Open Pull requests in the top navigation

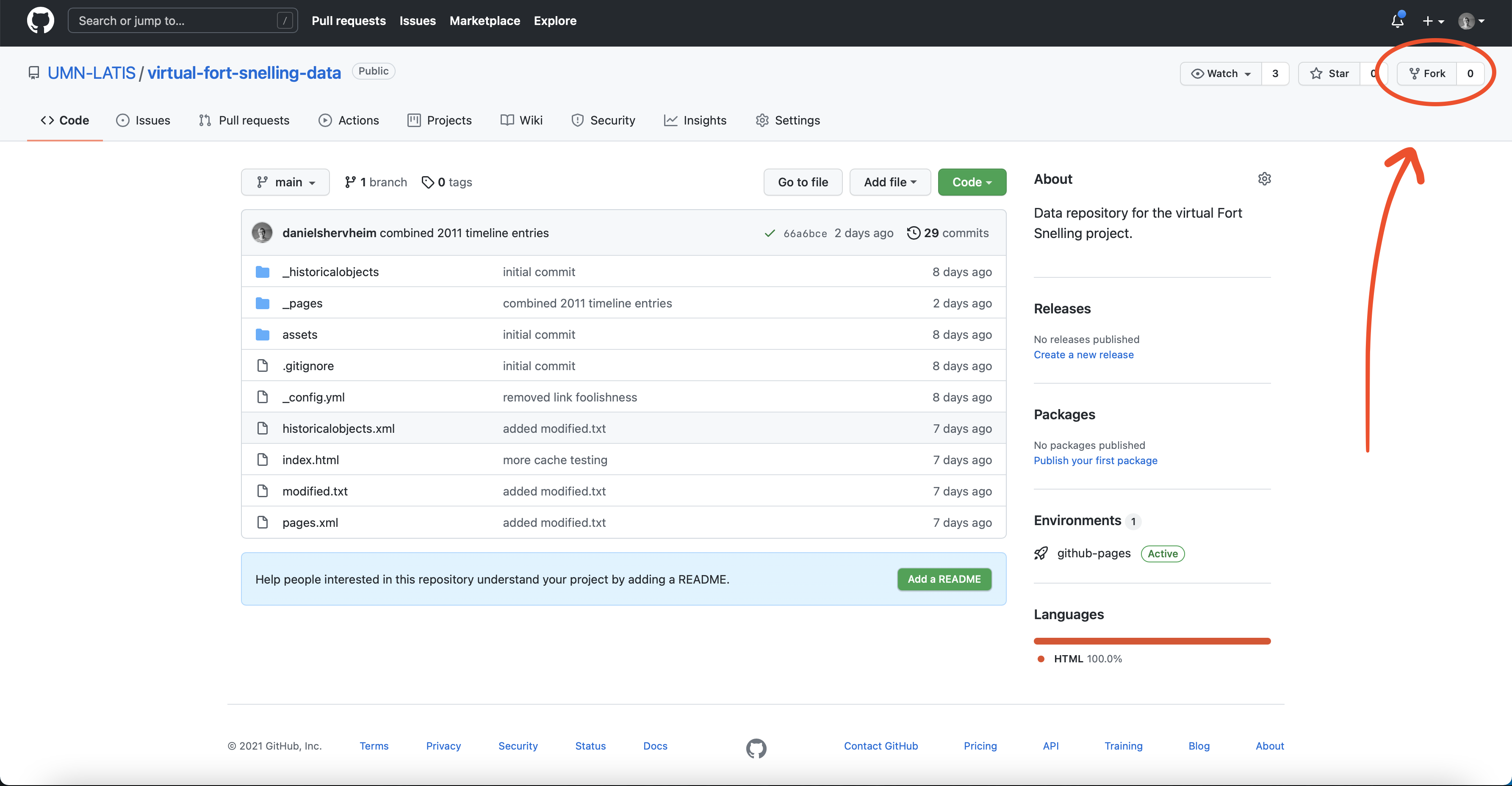coord(349,21)
